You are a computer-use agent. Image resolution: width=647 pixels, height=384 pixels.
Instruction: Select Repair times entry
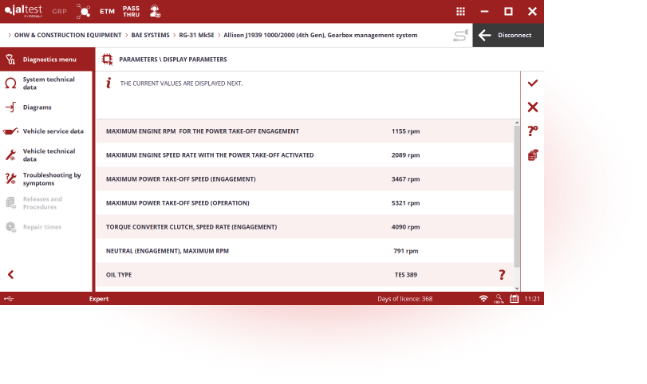[x=46, y=227]
